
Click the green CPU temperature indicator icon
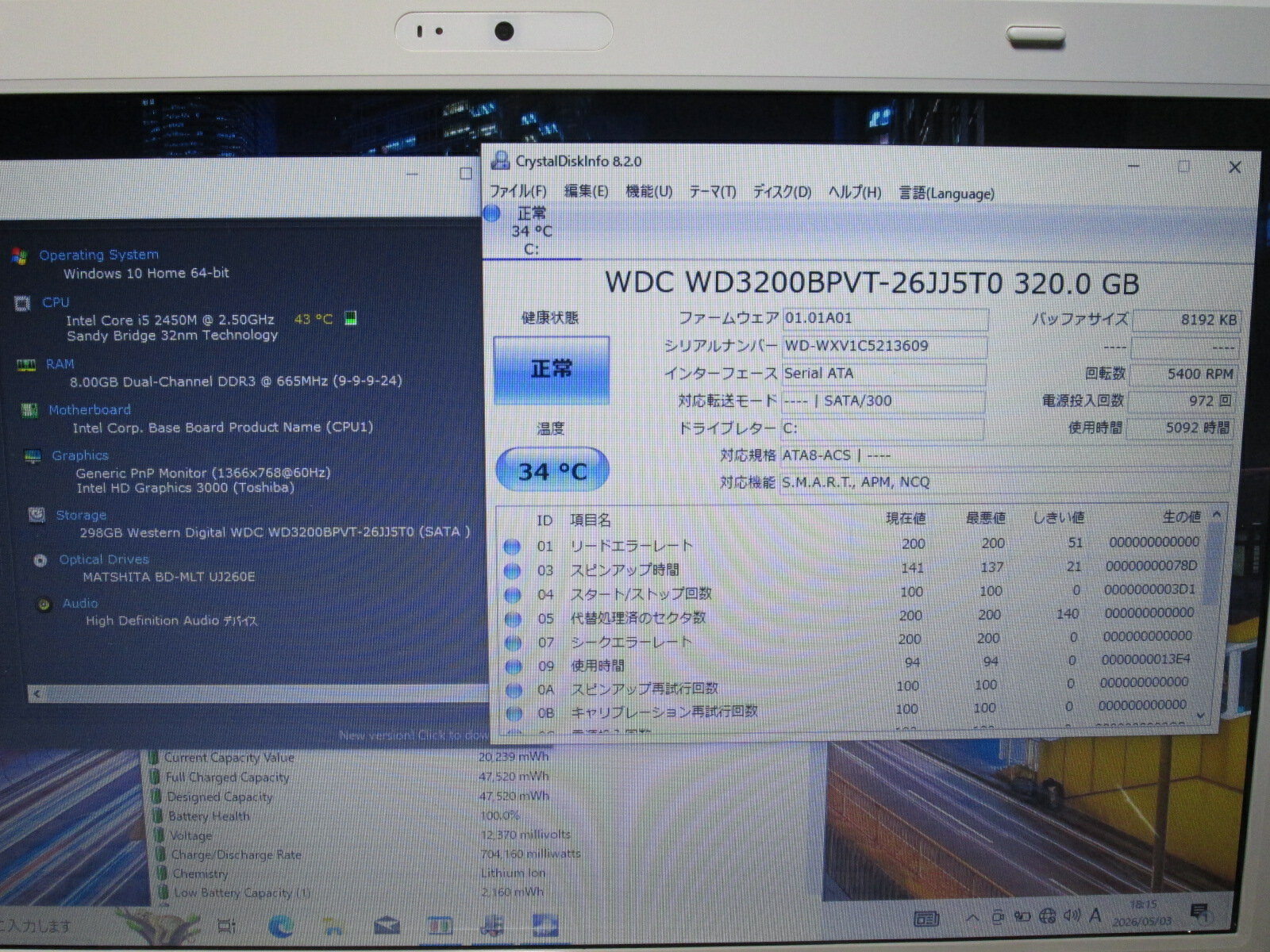(350, 318)
